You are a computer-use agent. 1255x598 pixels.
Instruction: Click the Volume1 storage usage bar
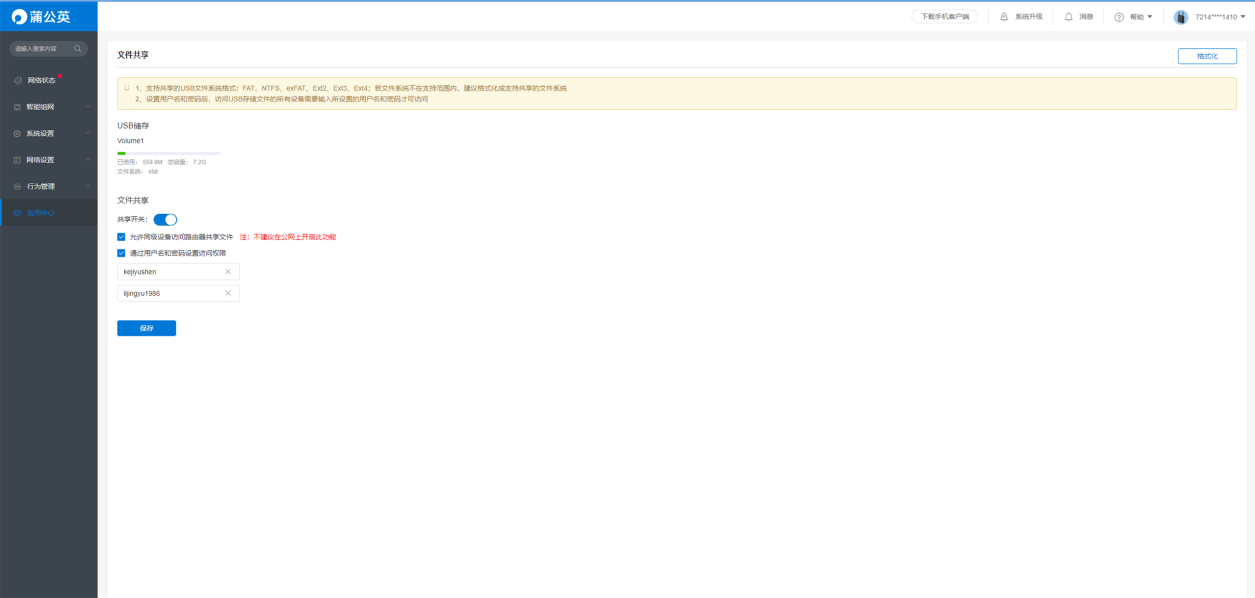168,153
